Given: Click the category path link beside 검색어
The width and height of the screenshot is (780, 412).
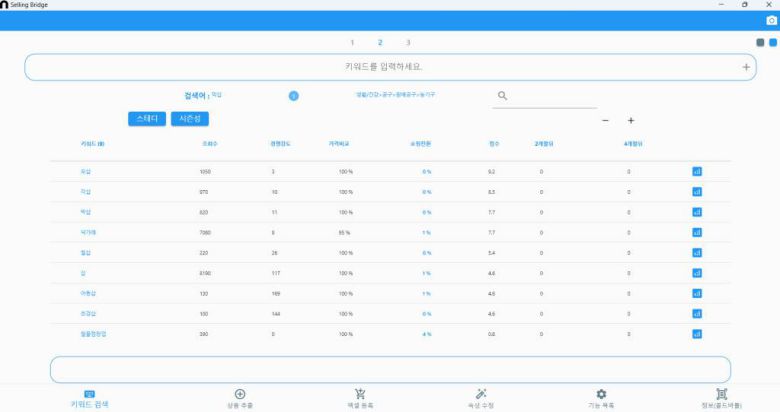Looking at the screenshot, I should point(395,95).
